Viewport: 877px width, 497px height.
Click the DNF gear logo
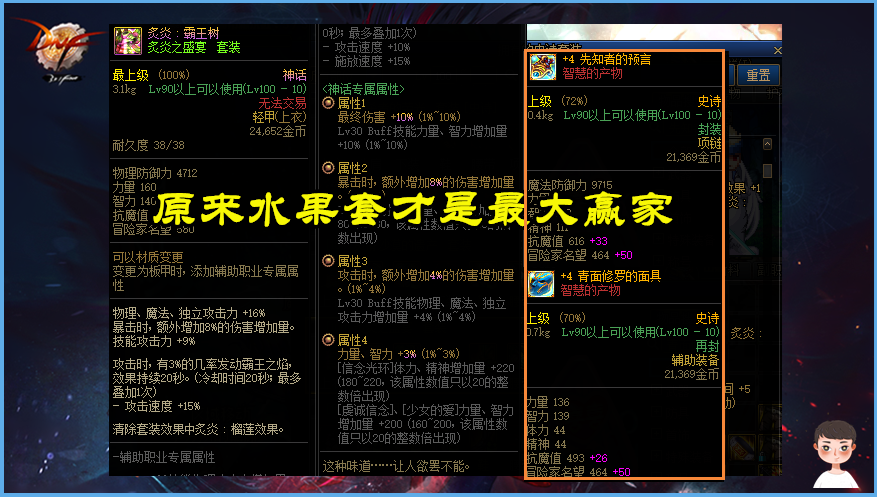tap(59, 49)
